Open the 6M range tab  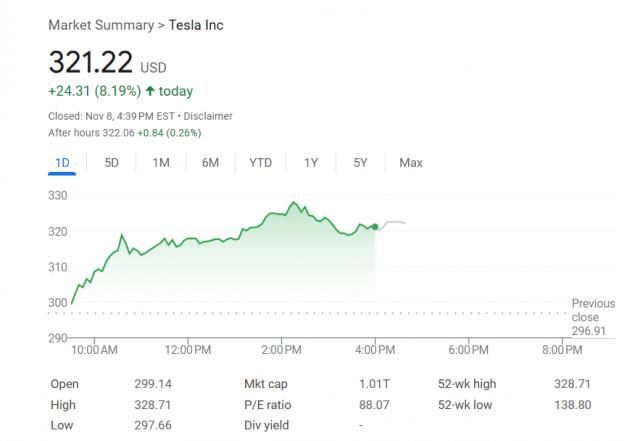210,162
